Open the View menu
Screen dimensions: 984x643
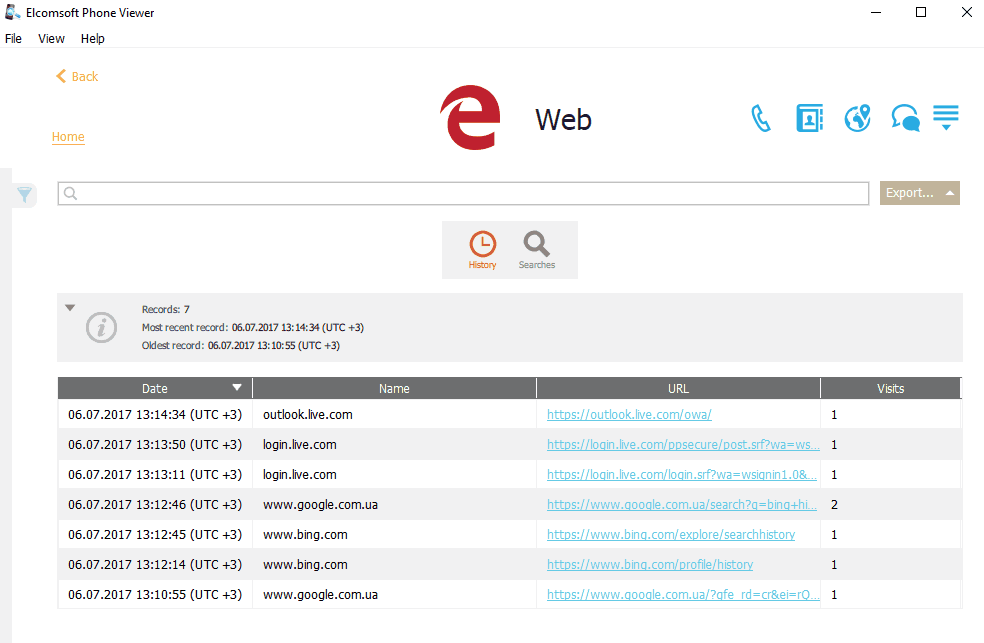51,39
